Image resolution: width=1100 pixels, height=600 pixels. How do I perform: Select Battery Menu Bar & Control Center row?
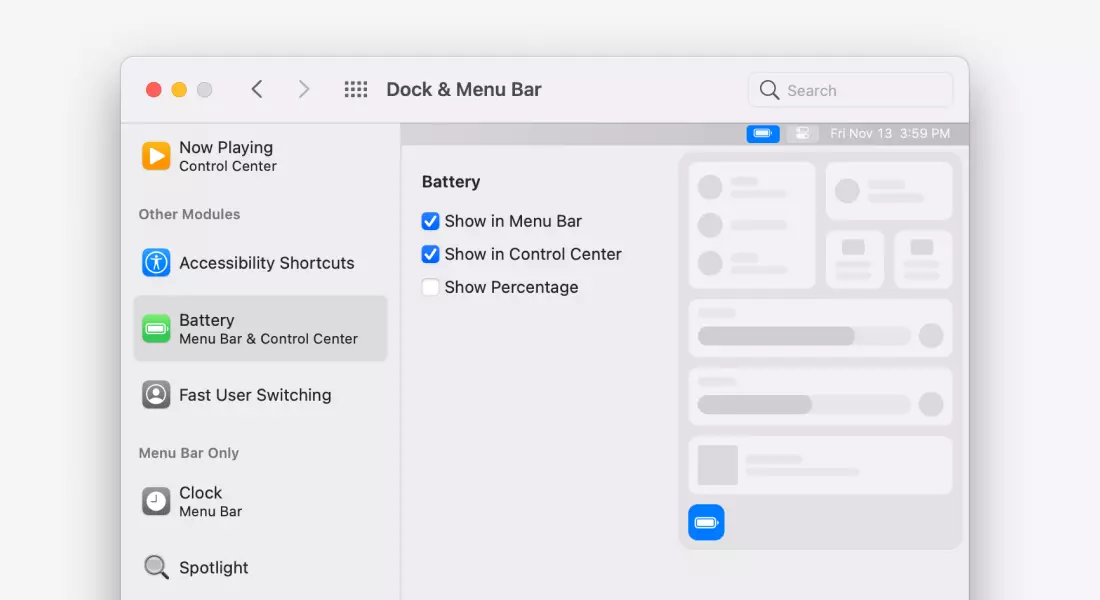[260, 328]
